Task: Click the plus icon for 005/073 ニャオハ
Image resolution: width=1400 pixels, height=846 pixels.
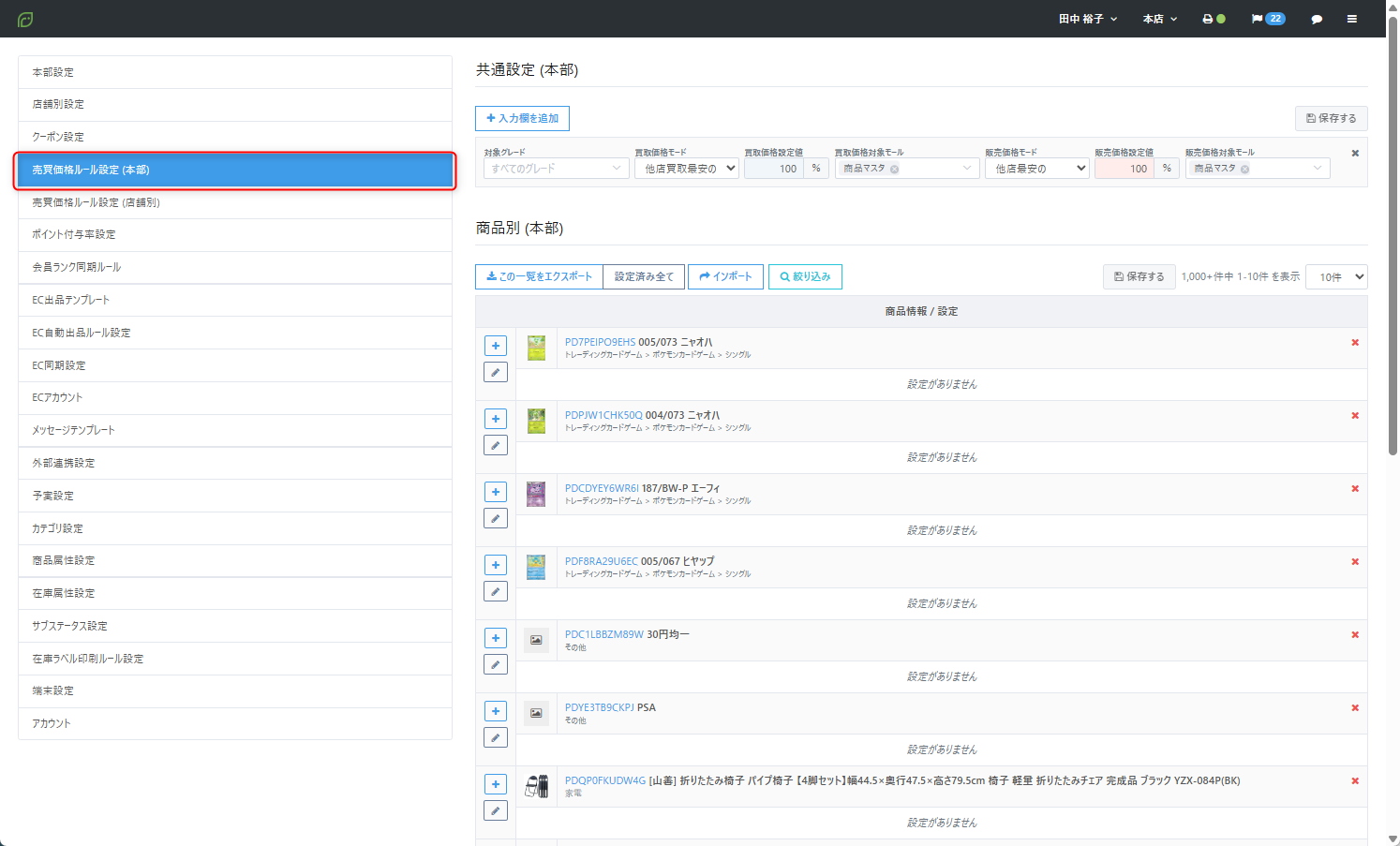Action: pyautogui.click(x=496, y=346)
